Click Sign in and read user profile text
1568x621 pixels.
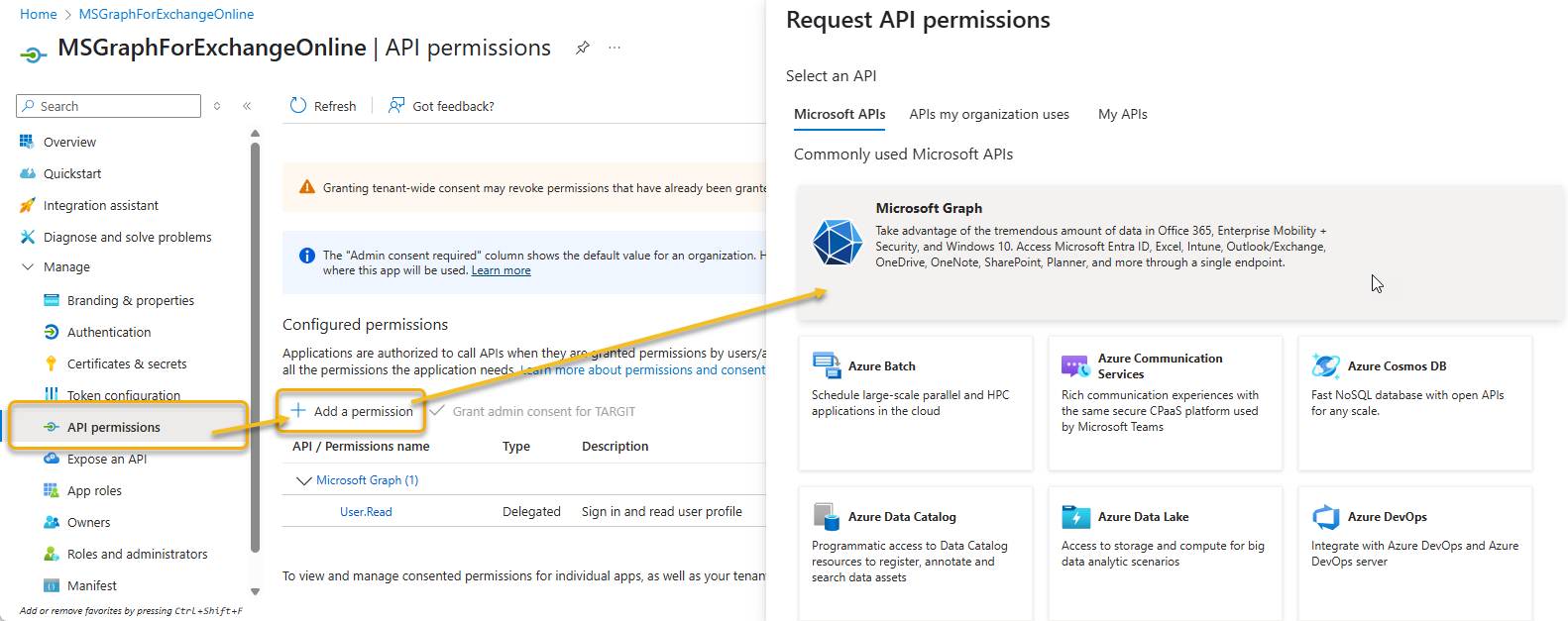(662, 512)
